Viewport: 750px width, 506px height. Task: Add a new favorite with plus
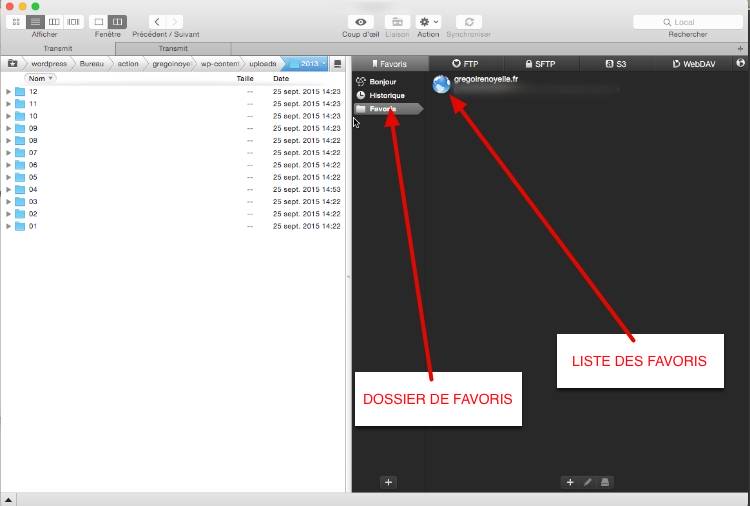tap(570, 482)
